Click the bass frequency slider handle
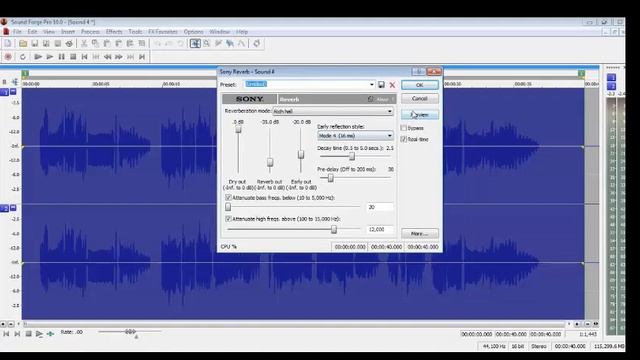 pos(228,207)
